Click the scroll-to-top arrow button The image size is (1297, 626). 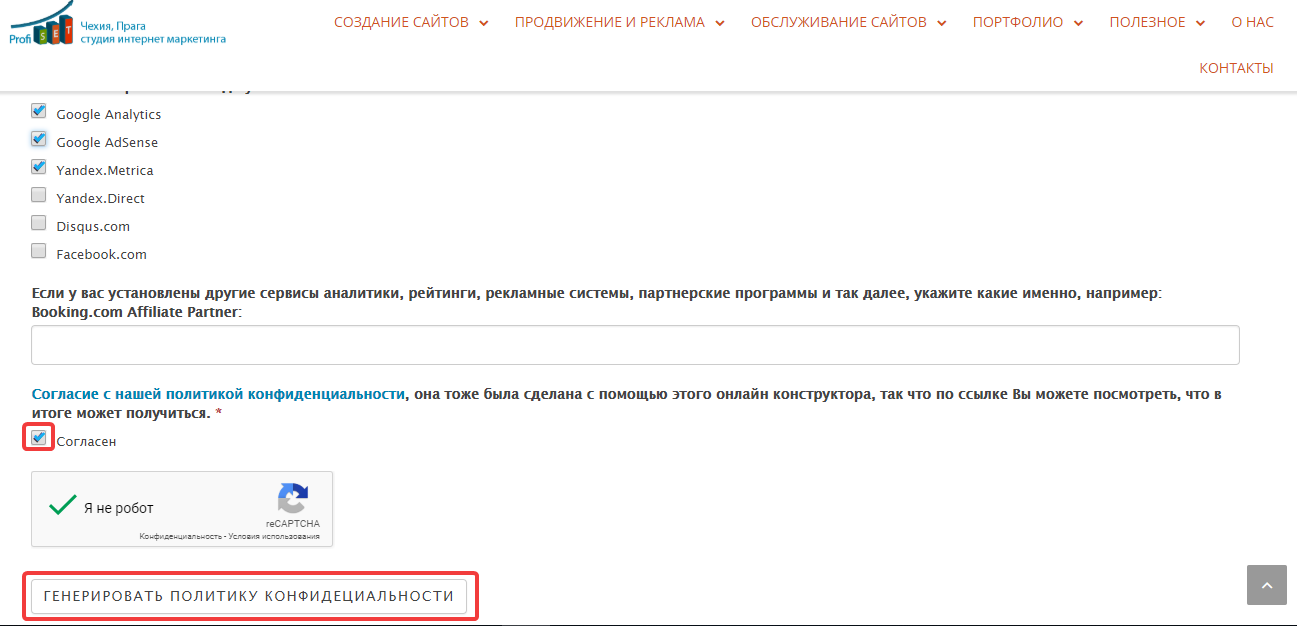(x=1267, y=585)
